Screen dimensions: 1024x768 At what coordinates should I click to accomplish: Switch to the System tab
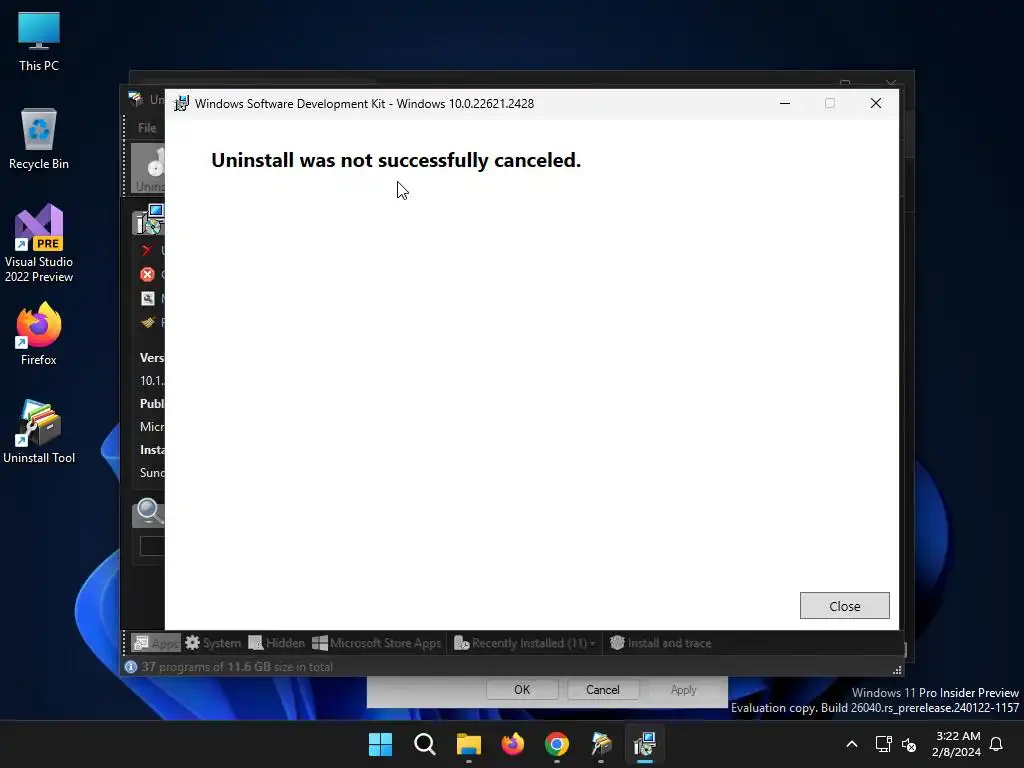point(213,643)
